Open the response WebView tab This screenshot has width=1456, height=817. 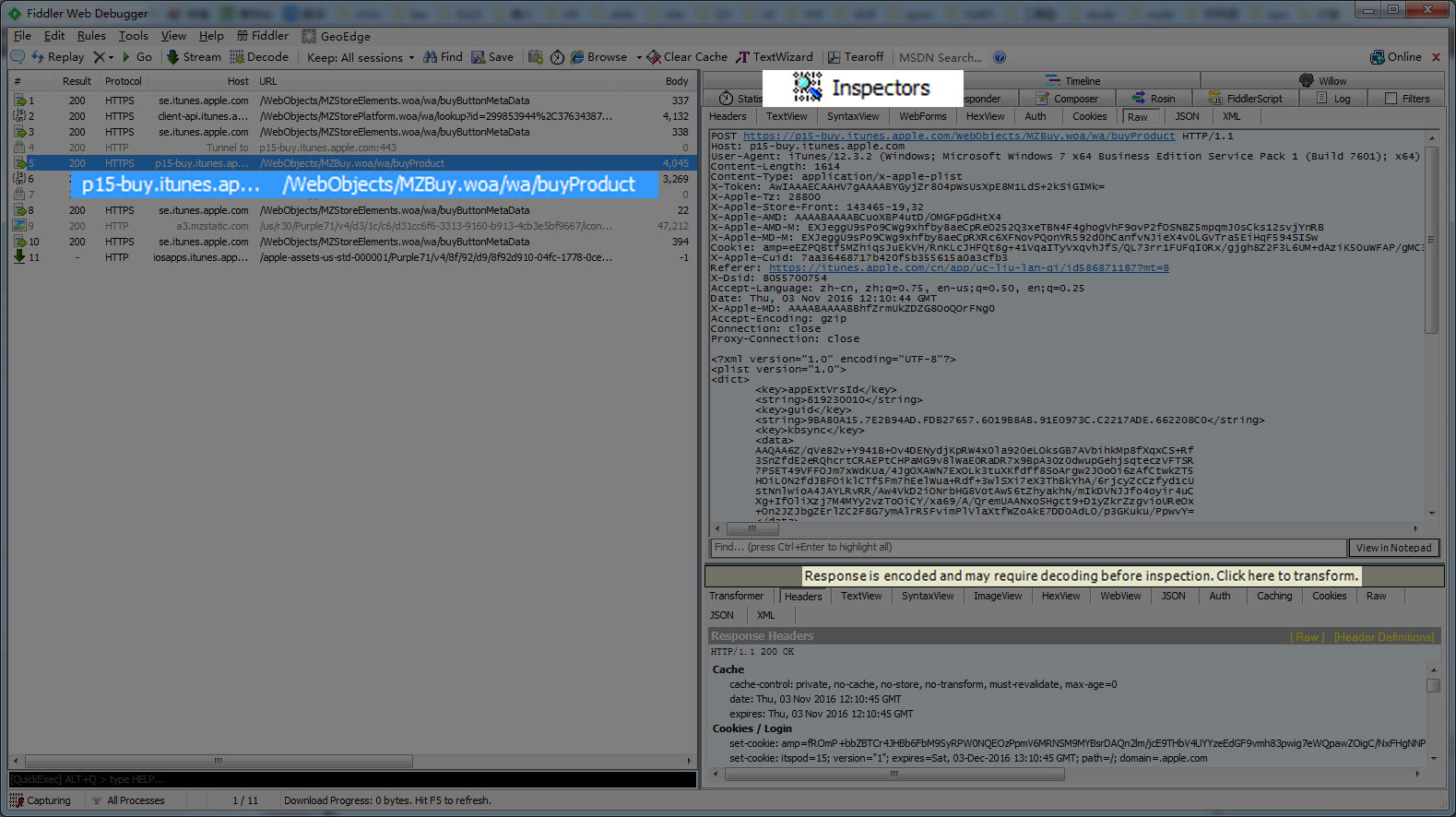pyautogui.click(x=1120, y=596)
